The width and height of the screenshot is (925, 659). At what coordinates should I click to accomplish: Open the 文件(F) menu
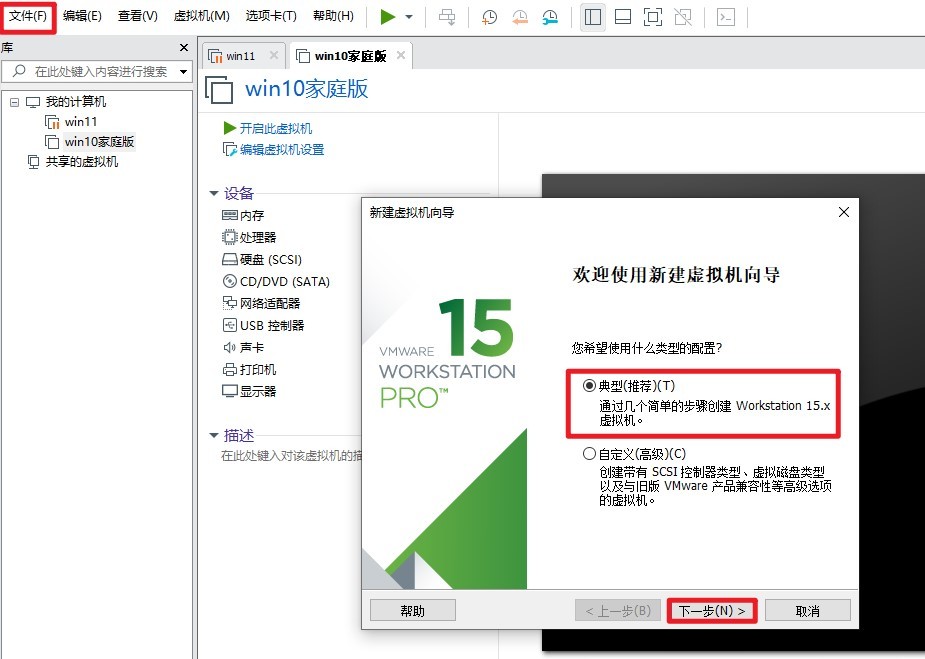point(28,16)
